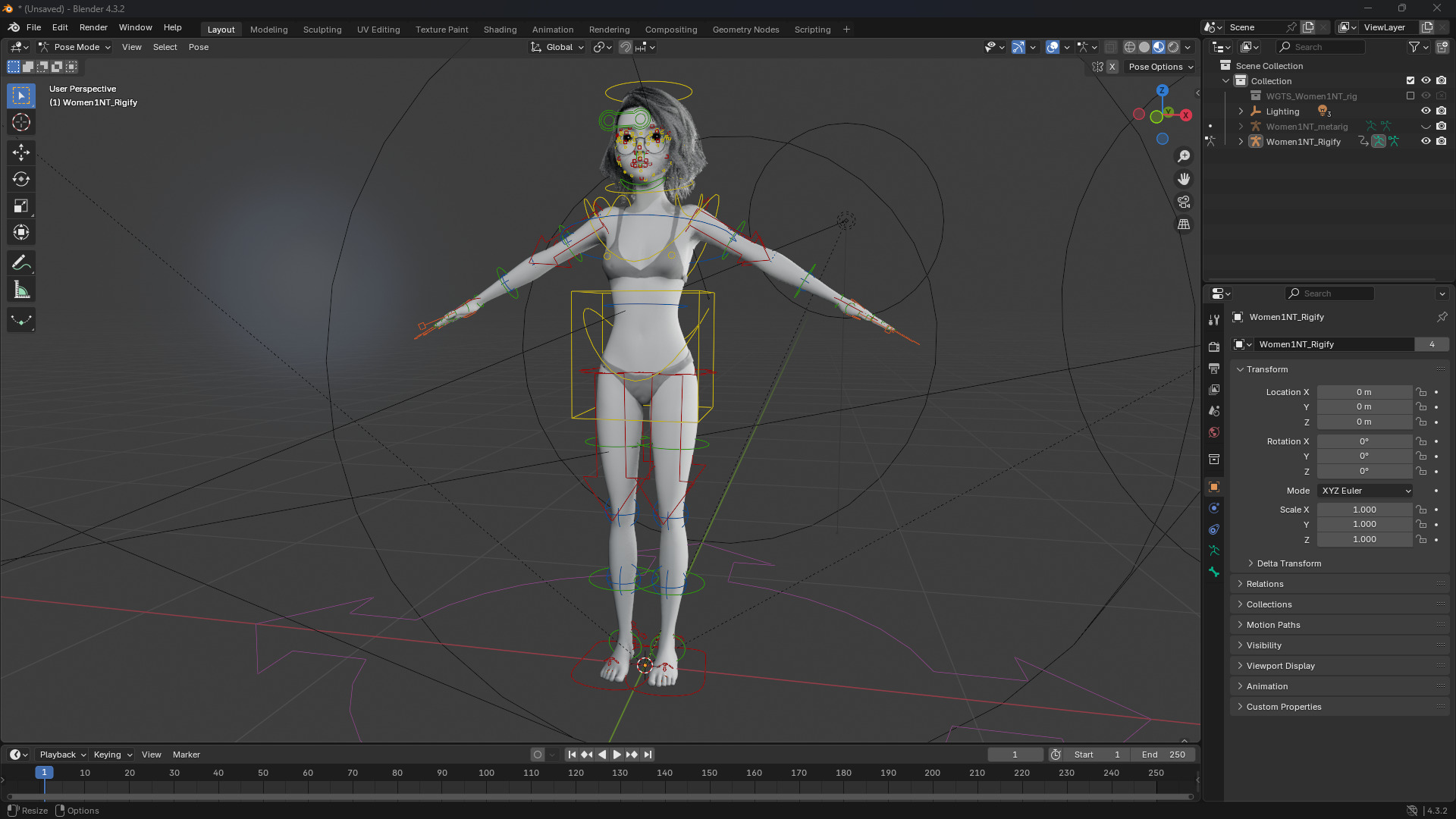
Task: Collapse the Transform panel
Action: (x=1267, y=369)
